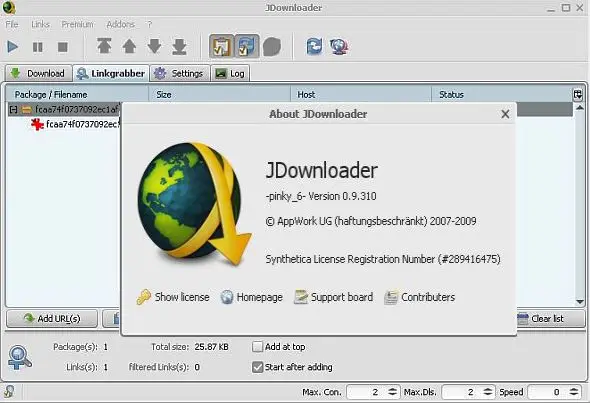Close the About JDownloader dialog
This screenshot has height=403, width=590.
click(x=505, y=114)
